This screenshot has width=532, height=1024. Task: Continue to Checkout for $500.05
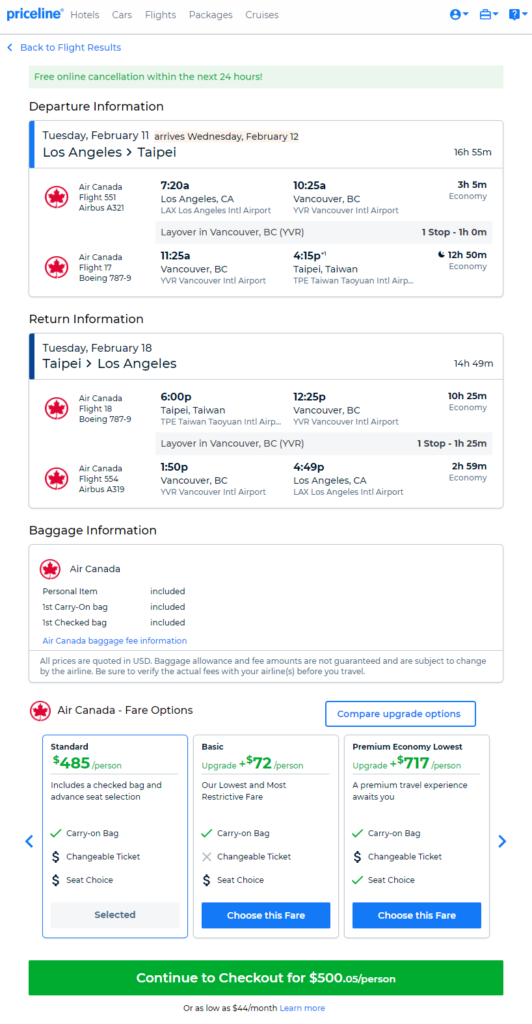coord(266,978)
